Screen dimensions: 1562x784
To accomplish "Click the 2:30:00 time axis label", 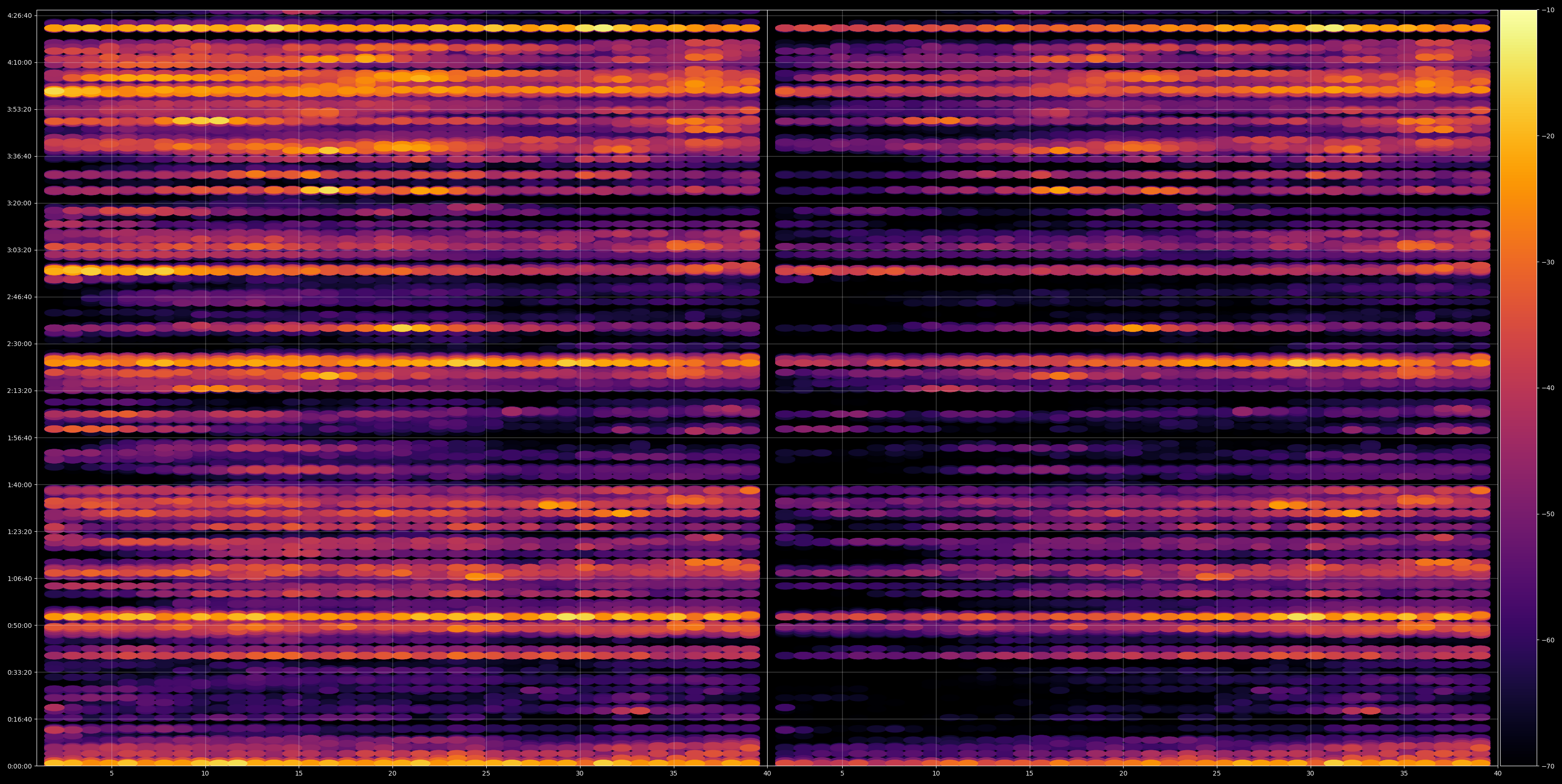I will click(19, 344).
